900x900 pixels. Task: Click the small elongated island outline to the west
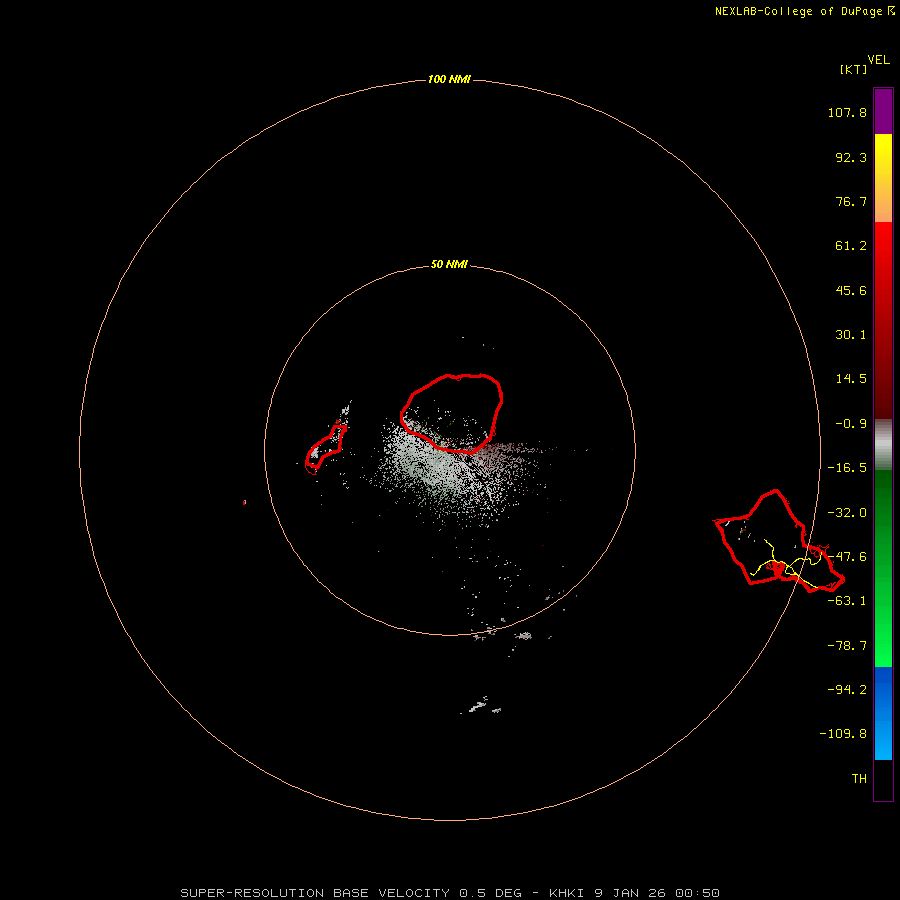point(325,449)
